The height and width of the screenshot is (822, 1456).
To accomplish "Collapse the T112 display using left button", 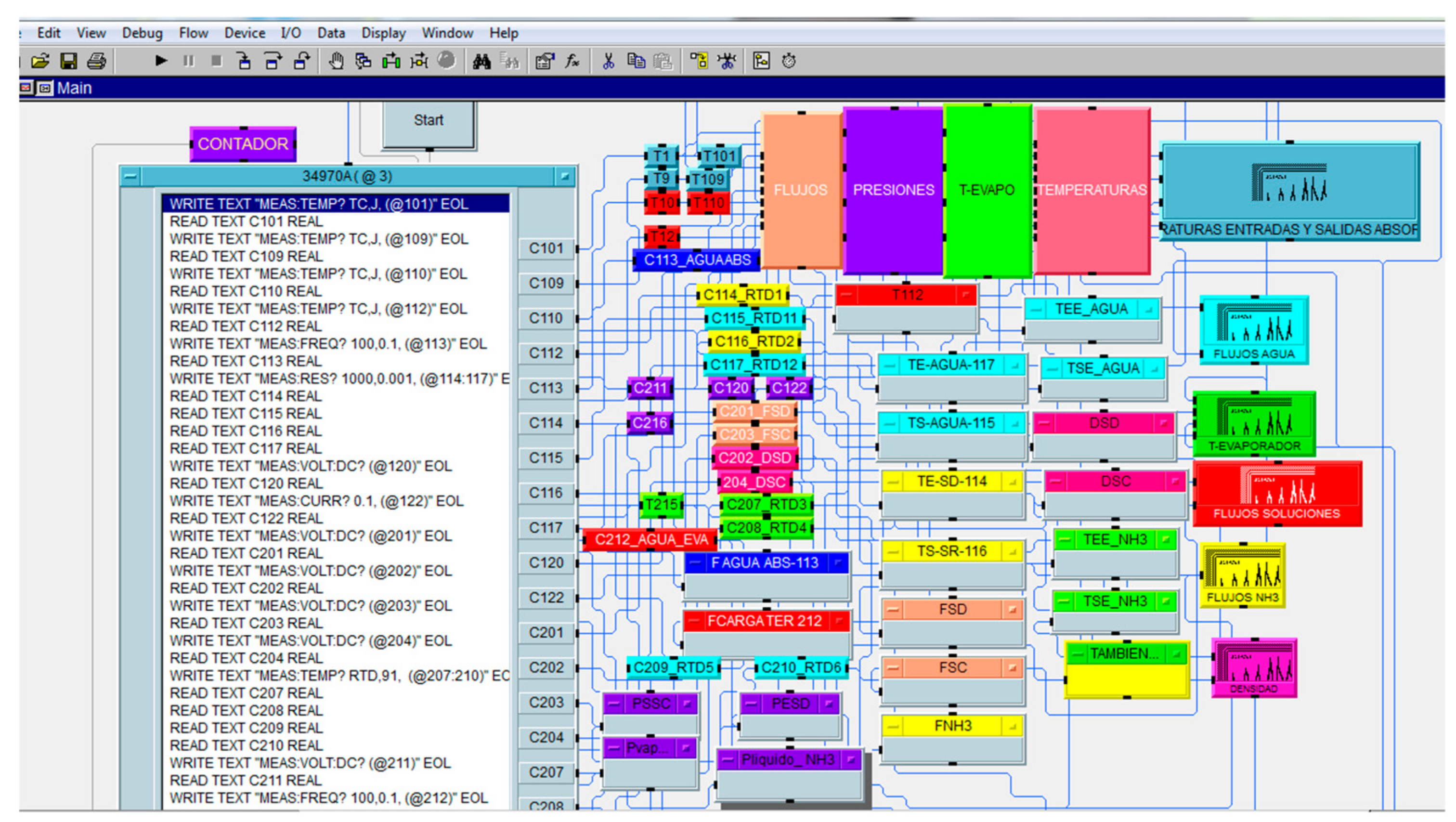I will [847, 295].
